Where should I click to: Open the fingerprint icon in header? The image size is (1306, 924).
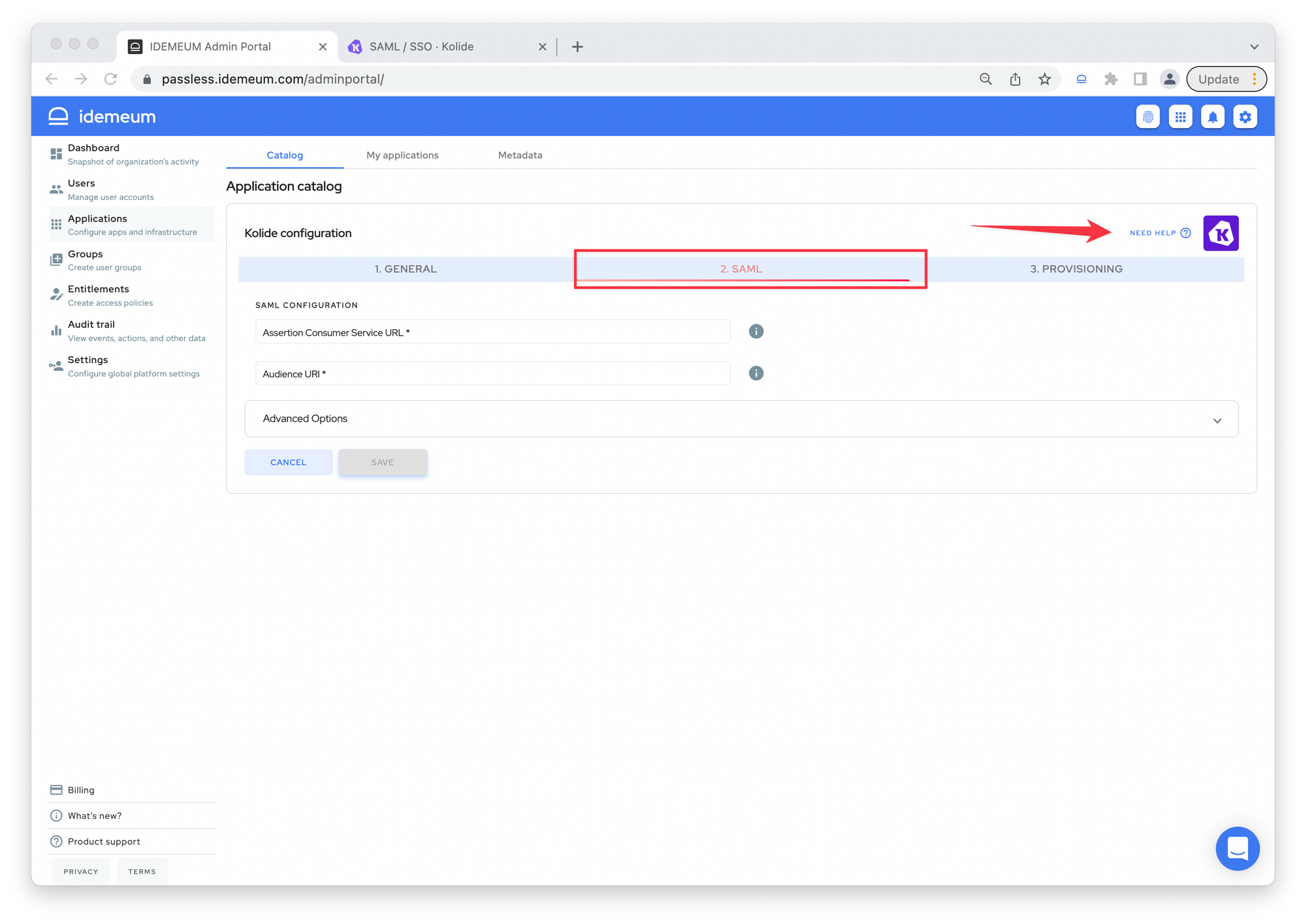(x=1147, y=117)
